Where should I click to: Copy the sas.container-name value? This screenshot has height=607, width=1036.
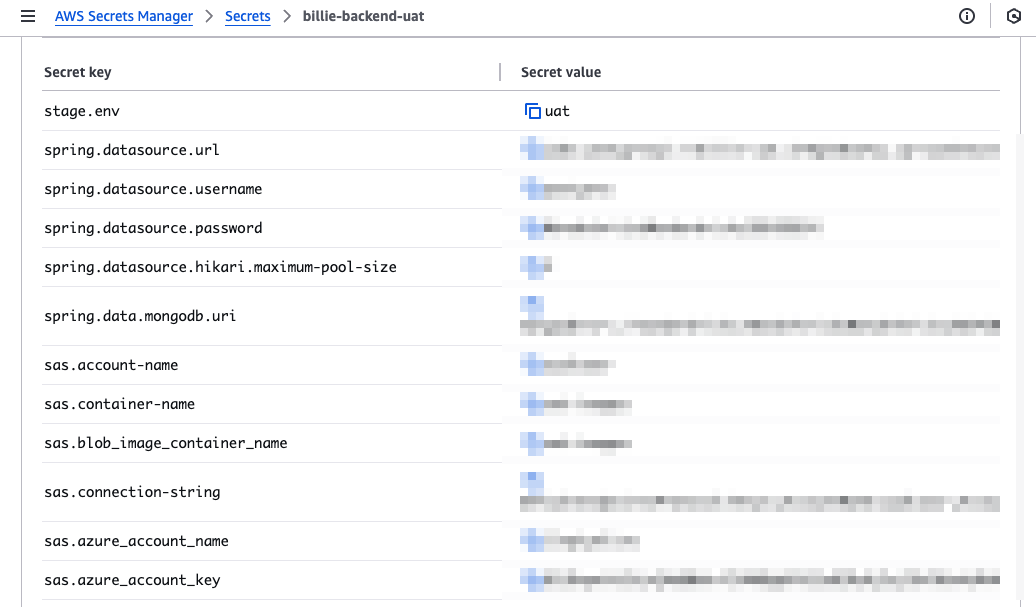point(533,403)
